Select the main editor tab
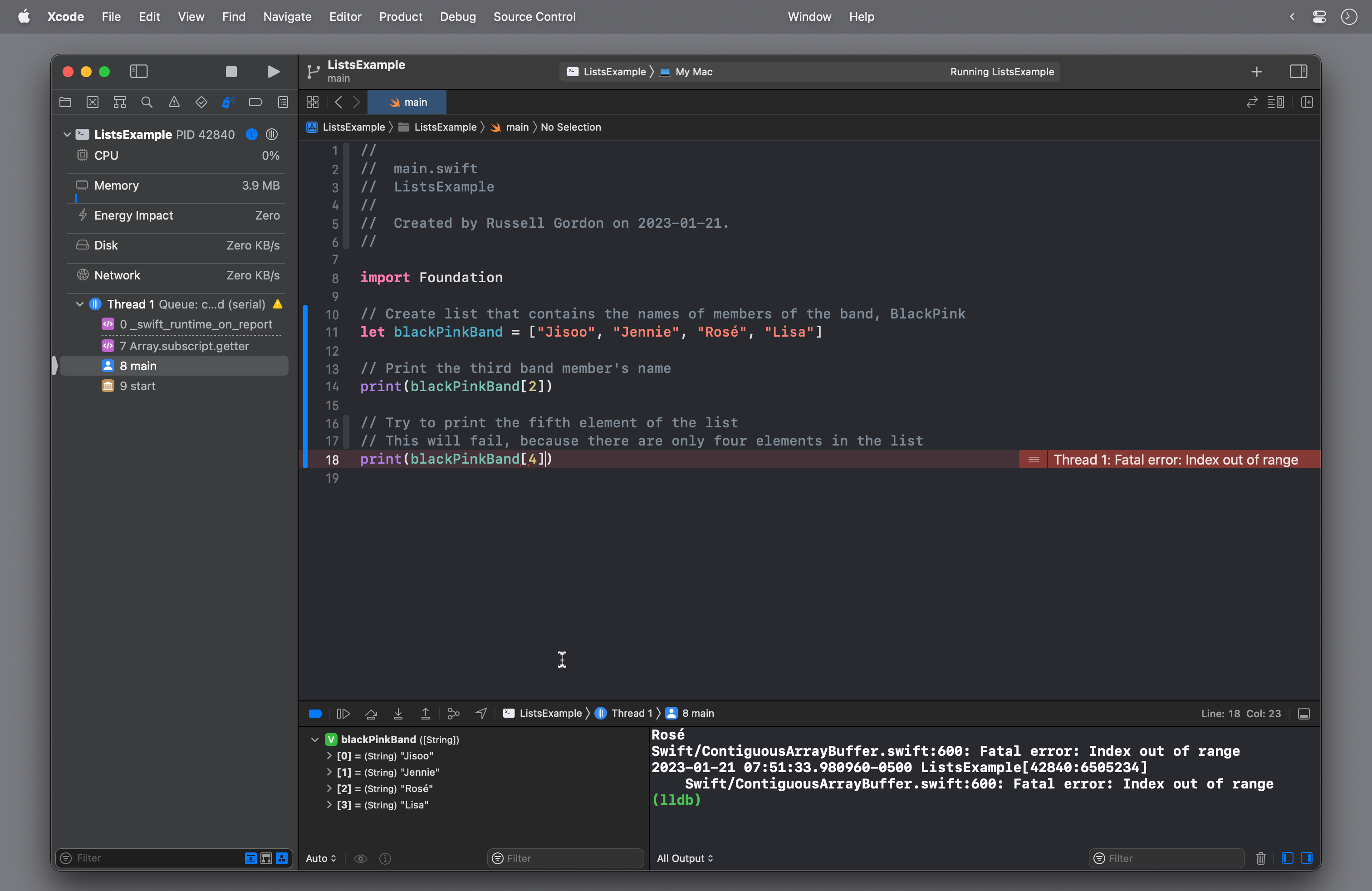The image size is (1372, 891). [407, 102]
